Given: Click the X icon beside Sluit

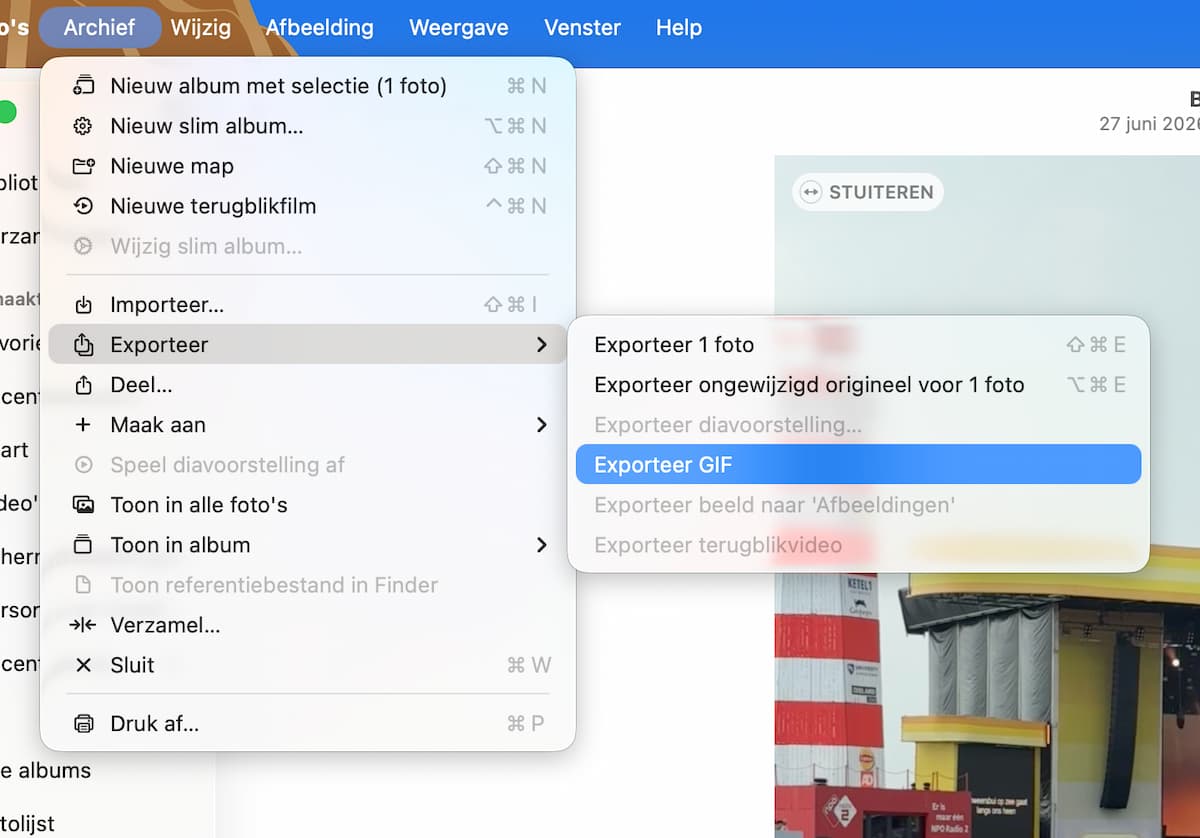Looking at the screenshot, I should tap(84, 665).
